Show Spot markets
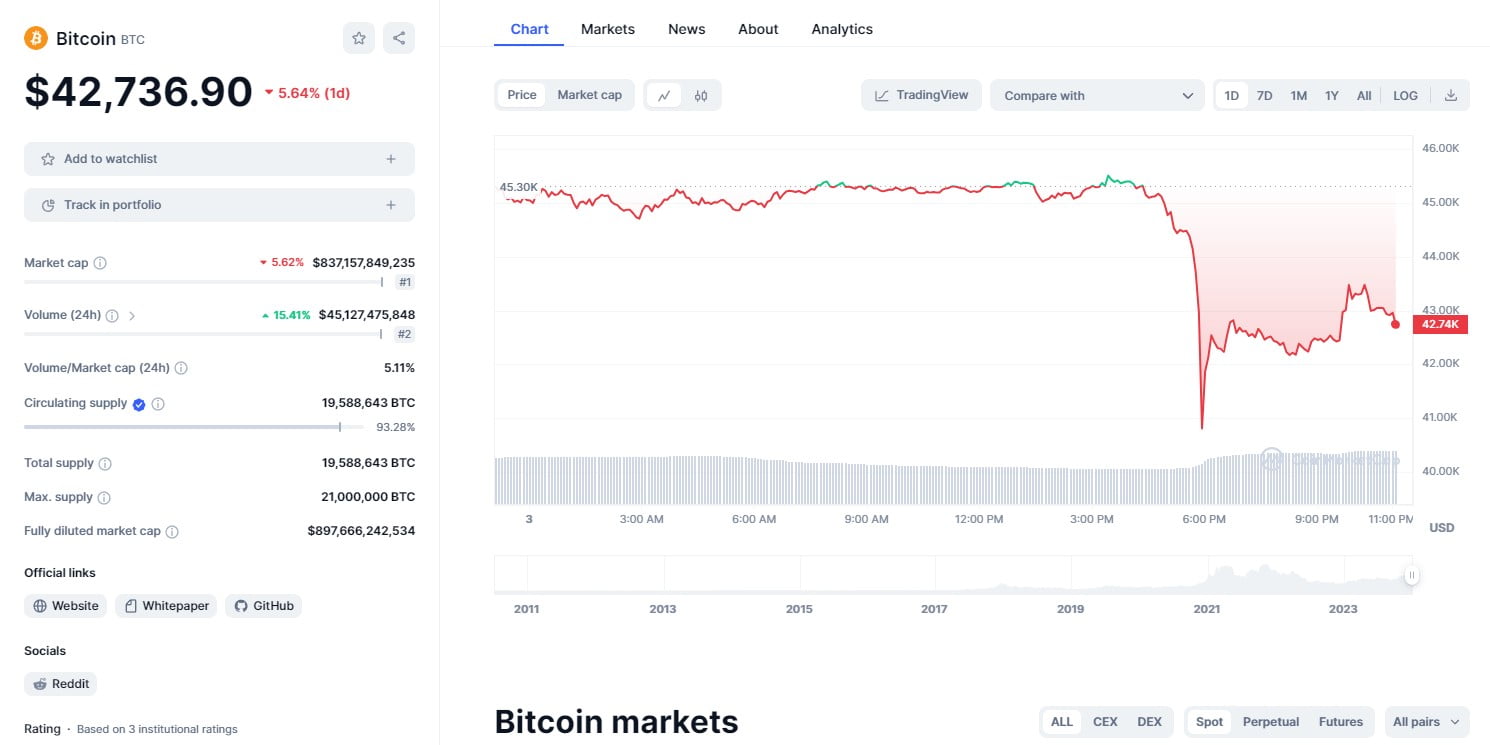Image resolution: width=1490 pixels, height=745 pixels. coord(1209,722)
